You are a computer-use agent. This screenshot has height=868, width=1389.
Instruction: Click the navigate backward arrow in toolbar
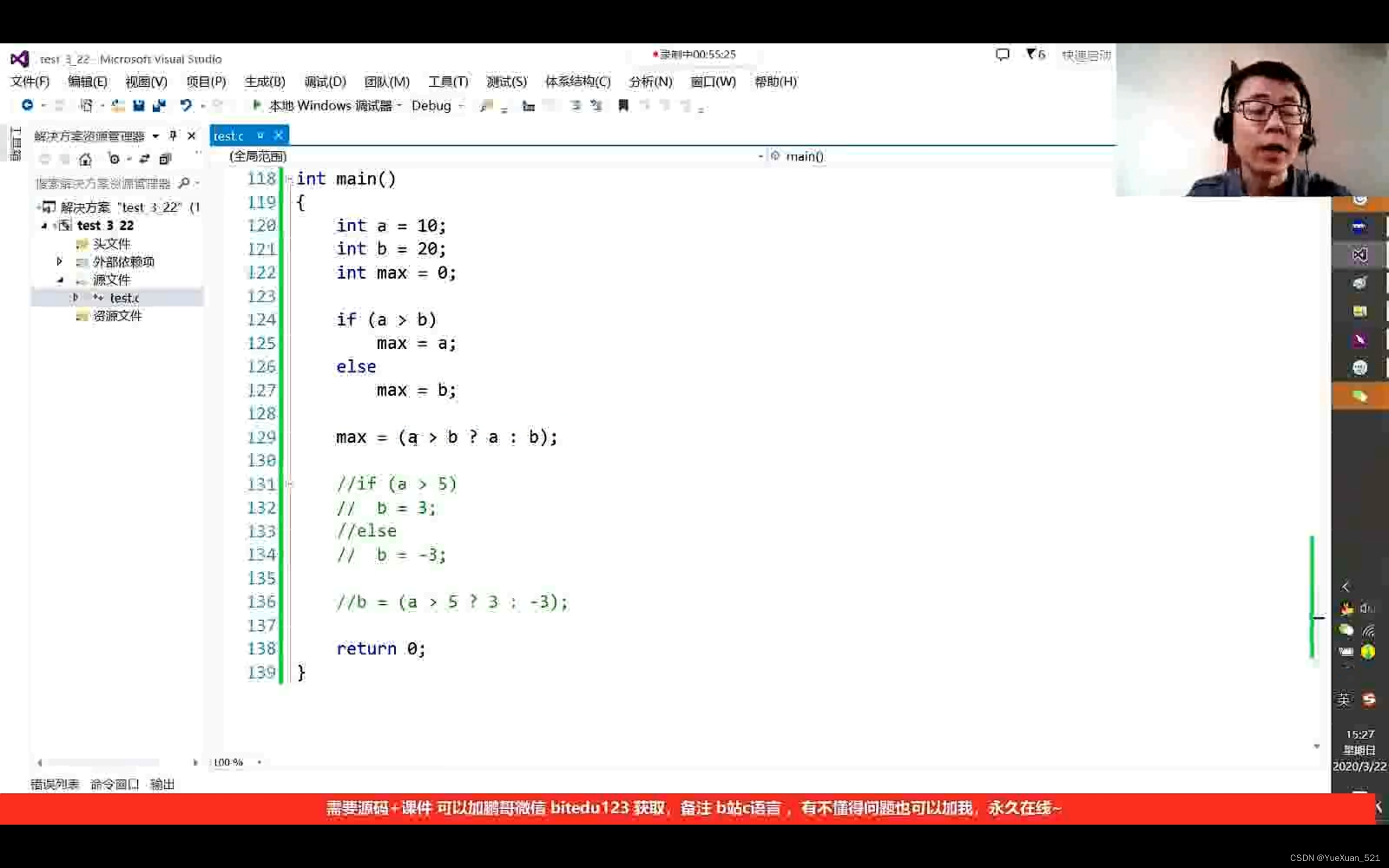tap(27, 105)
